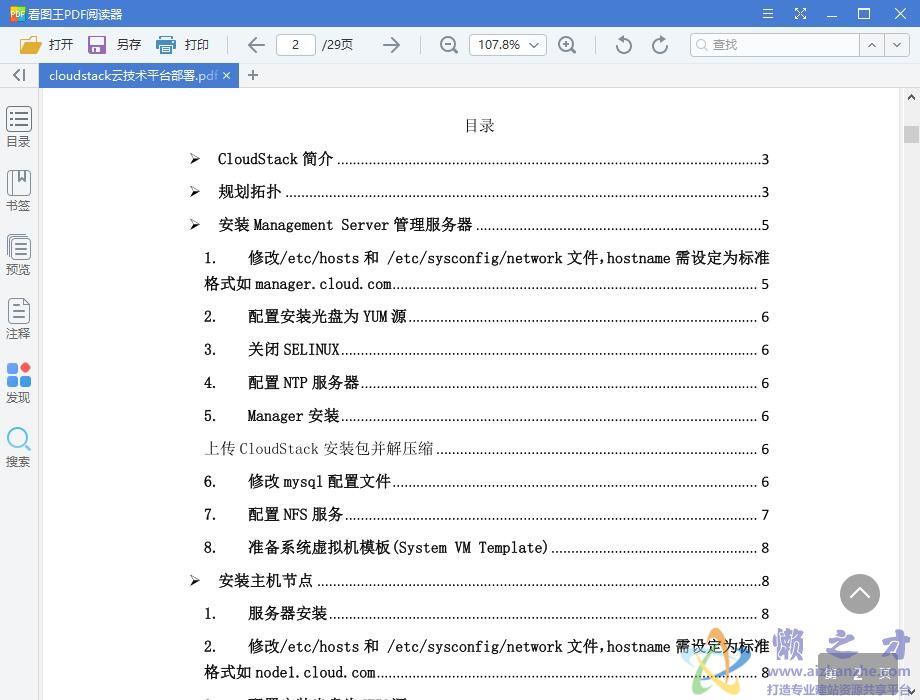Open the 配置安装光盘为 YUM 源 entry
The height and width of the screenshot is (700, 920).
[486, 317]
